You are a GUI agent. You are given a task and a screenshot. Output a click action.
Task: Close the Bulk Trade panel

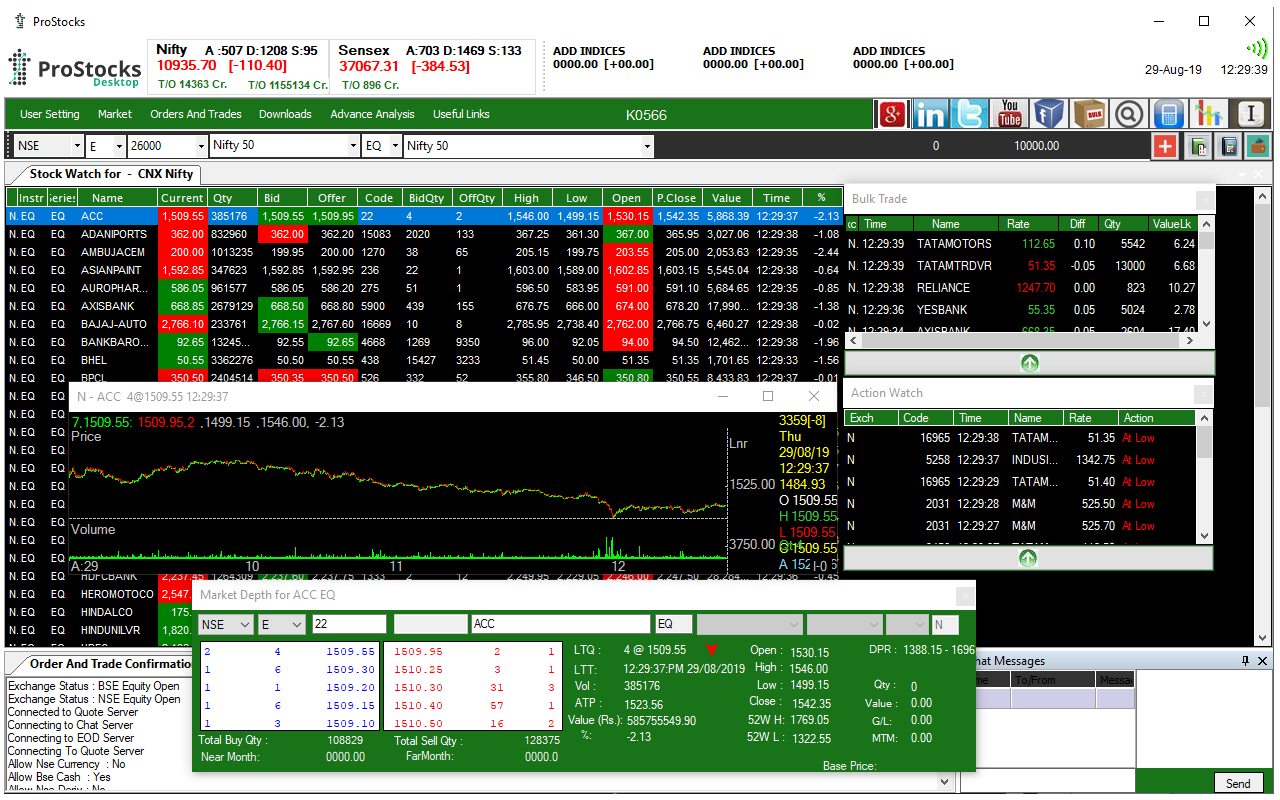(x=1204, y=199)
